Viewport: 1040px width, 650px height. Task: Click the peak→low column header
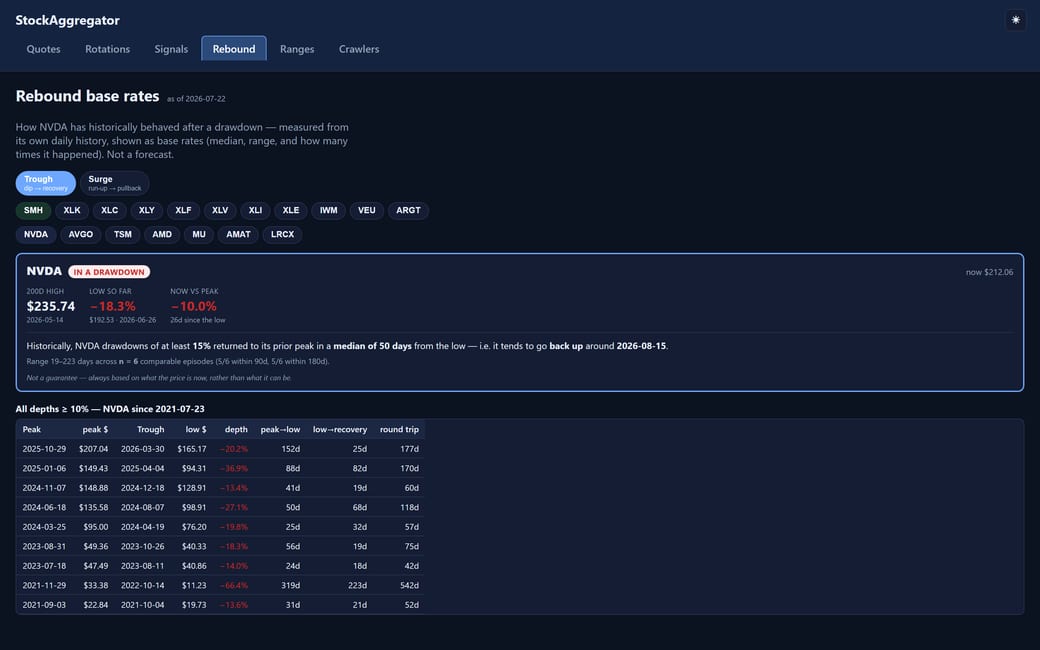click(280, 429)
